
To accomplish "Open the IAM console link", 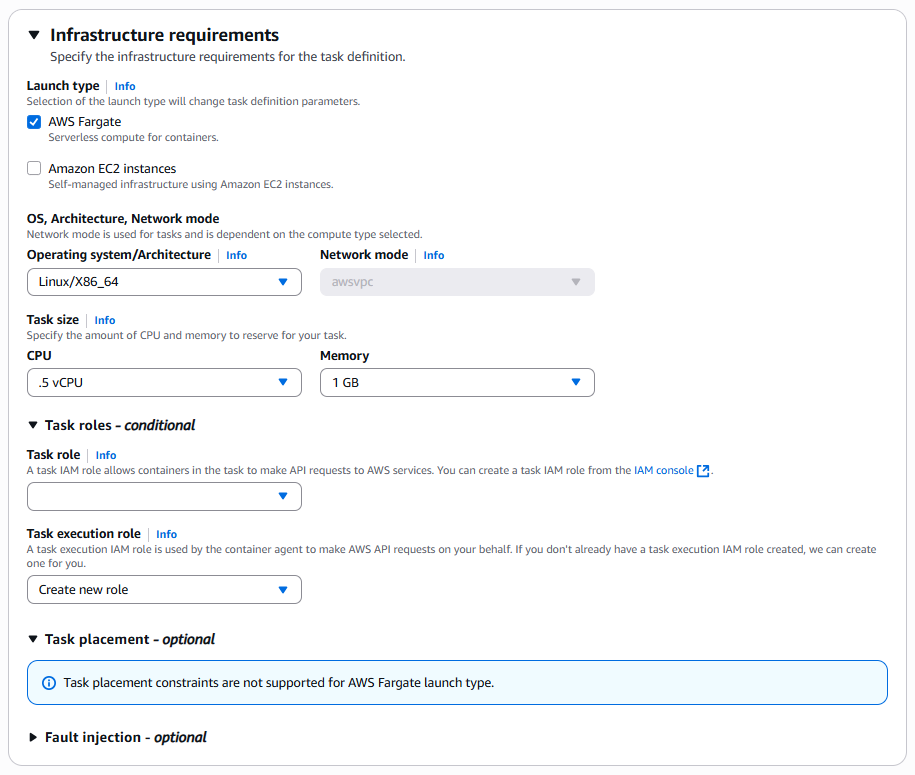I will [663, 470].
